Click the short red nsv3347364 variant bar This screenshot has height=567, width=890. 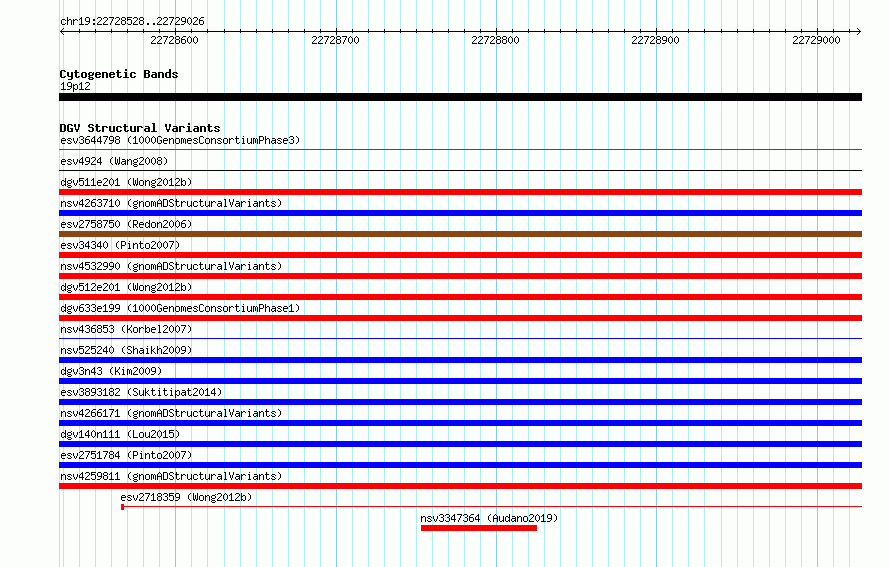pyautogui.click(x=479, y=528)
